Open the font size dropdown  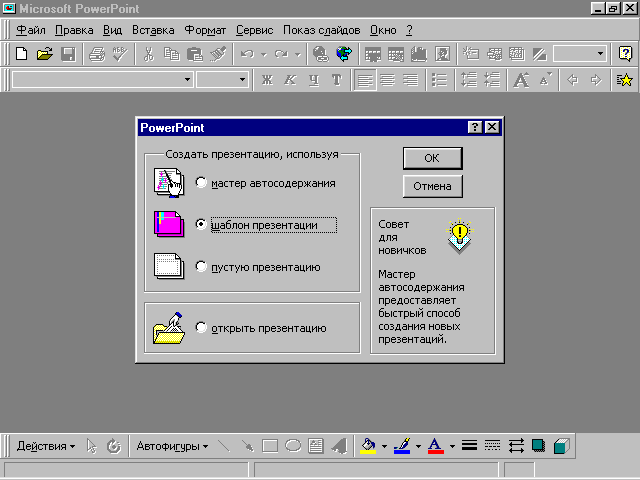(242, 80)
